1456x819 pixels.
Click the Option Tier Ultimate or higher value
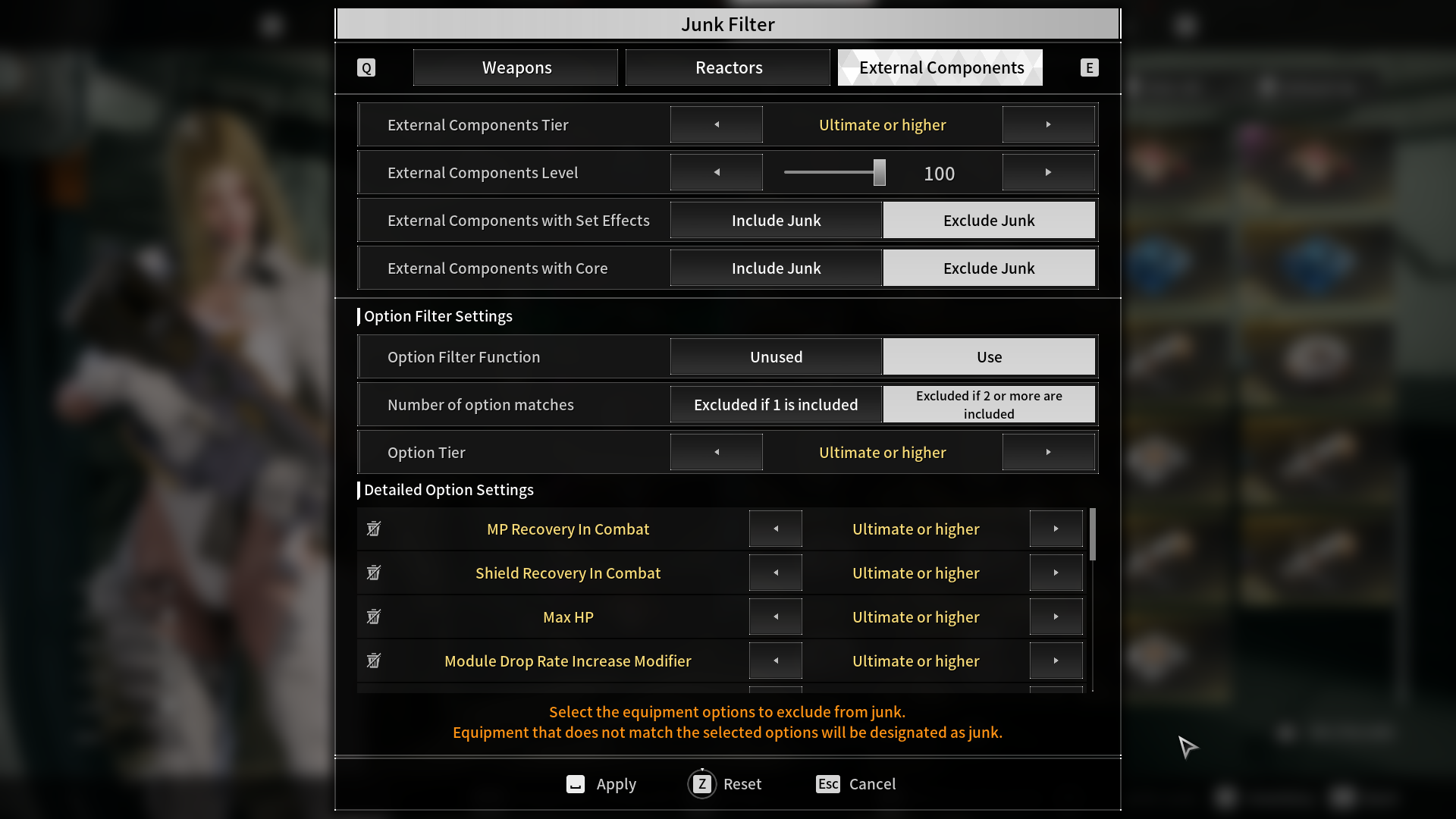[x=883, y=452]
